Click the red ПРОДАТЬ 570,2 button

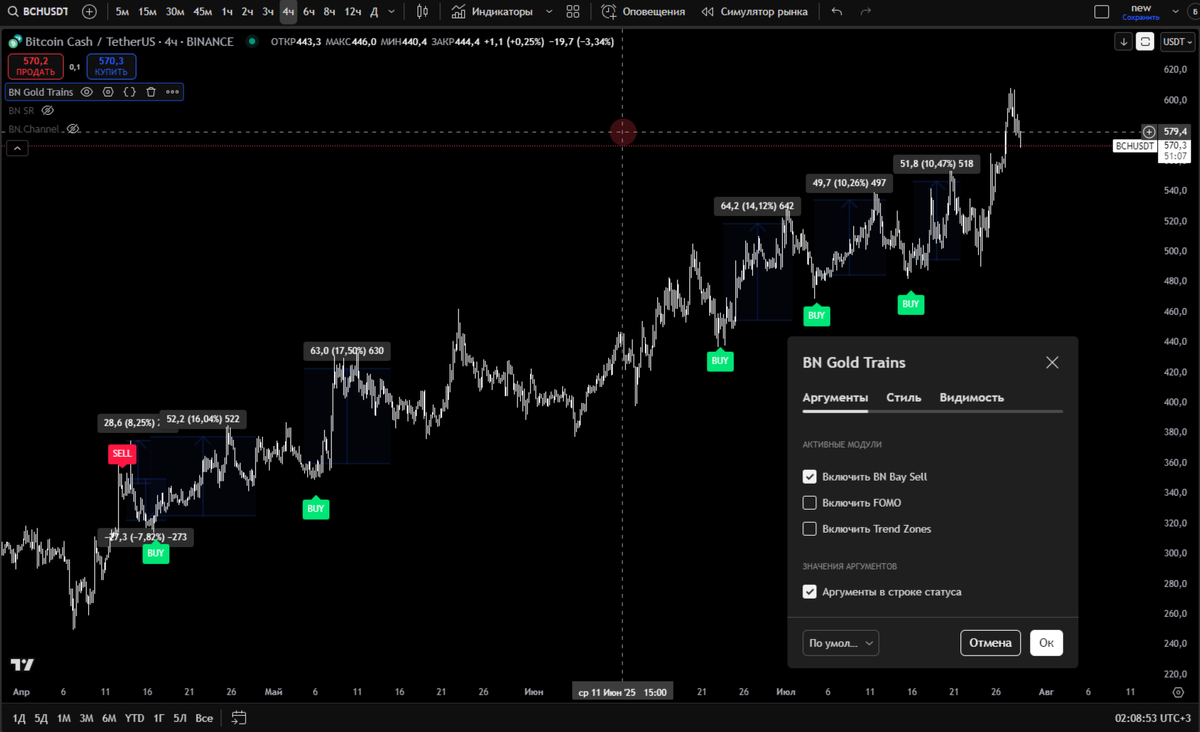click(x=35, y=66)
